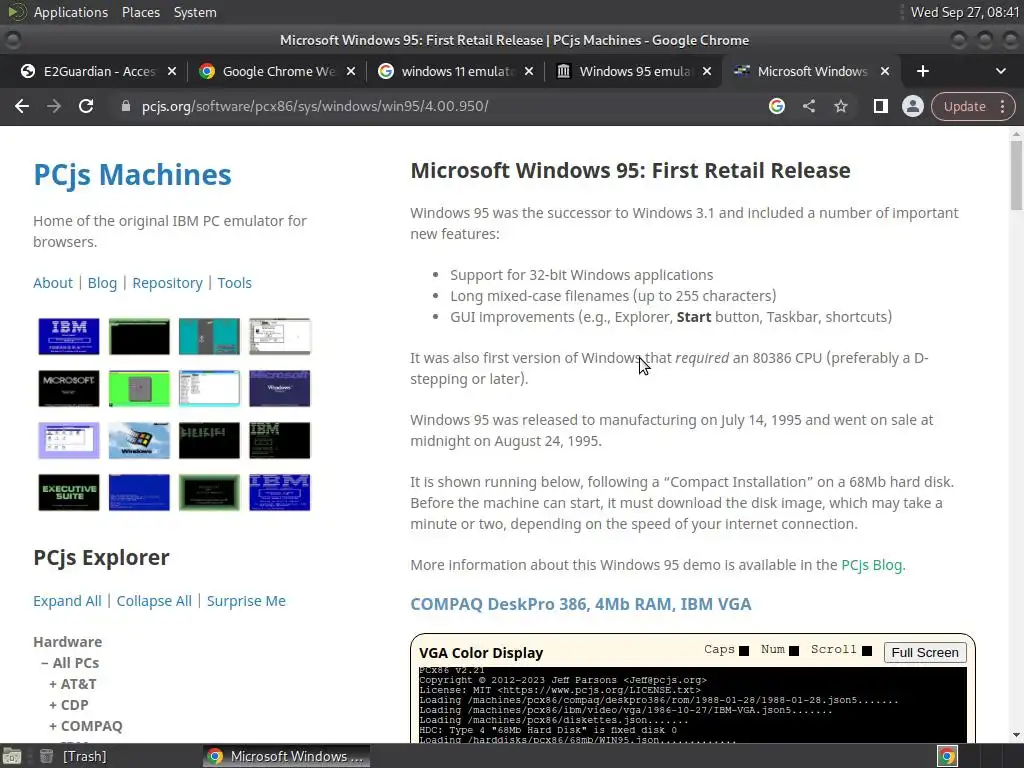
Task: Go back using the browser back arrow
Action: (22, 106)
